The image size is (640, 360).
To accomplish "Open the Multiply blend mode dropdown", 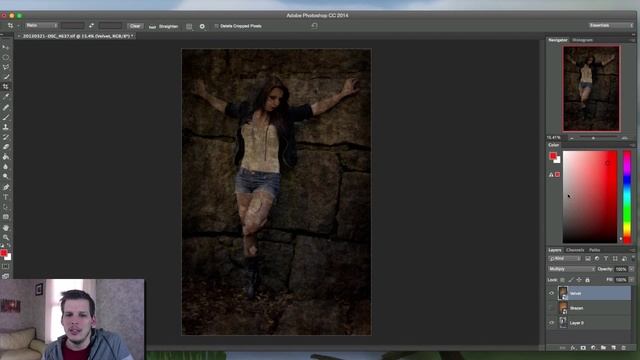I will (x=571, y=269).
